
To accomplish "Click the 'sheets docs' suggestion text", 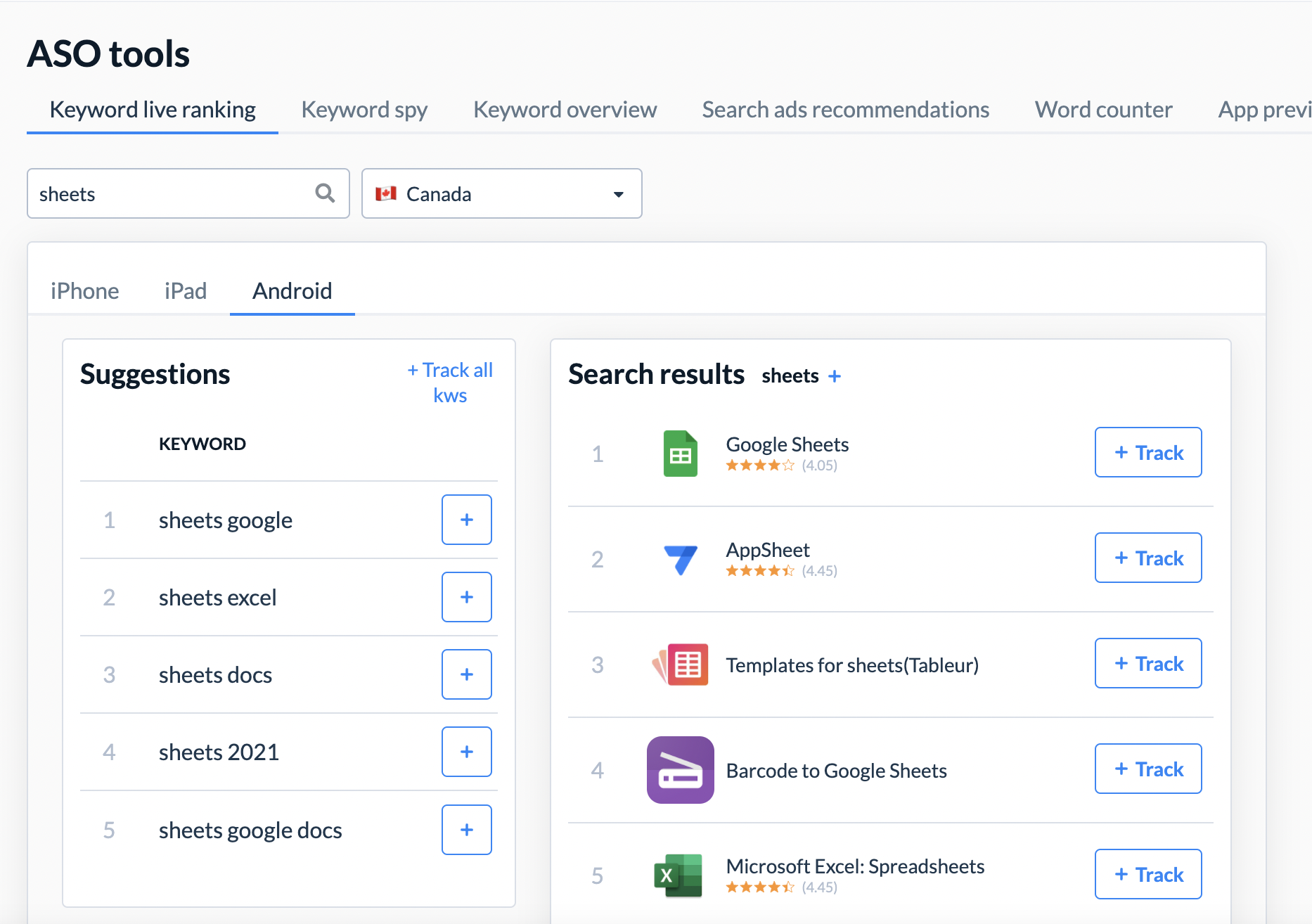I will pyautogui.click(x=216, y=675).
